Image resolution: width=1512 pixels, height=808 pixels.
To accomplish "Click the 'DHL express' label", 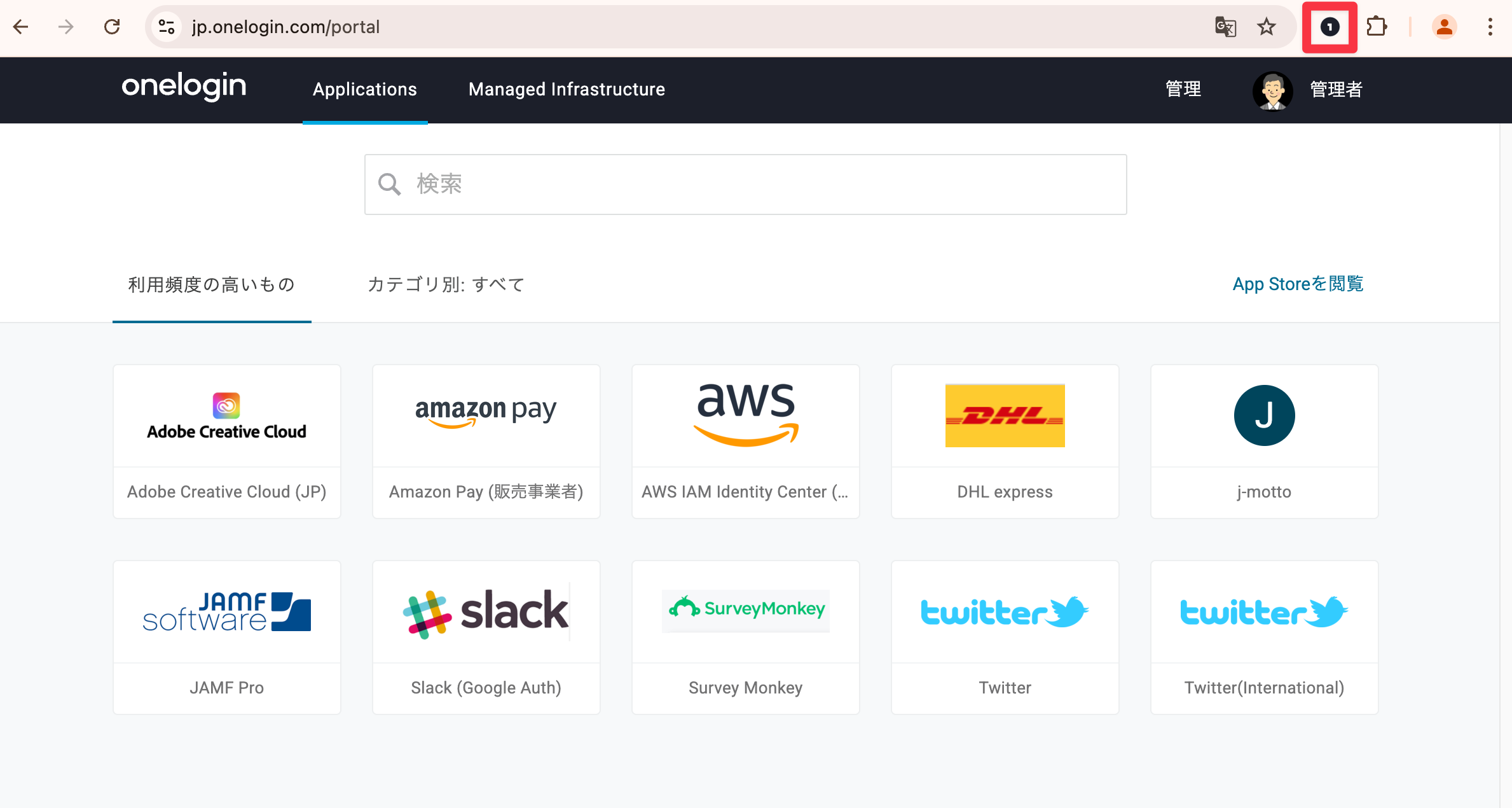I will (1005, 492).
